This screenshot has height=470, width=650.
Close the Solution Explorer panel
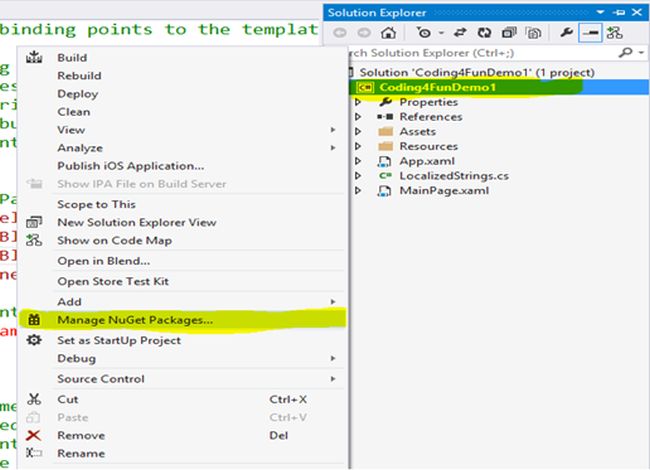[637, 12]
